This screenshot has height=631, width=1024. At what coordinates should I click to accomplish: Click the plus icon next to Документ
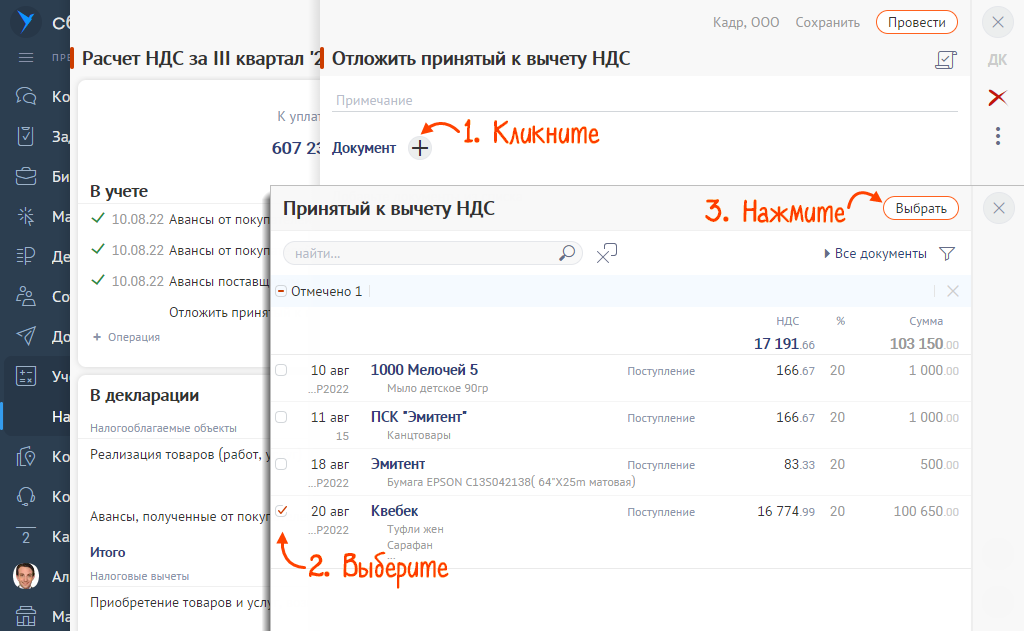420,148
